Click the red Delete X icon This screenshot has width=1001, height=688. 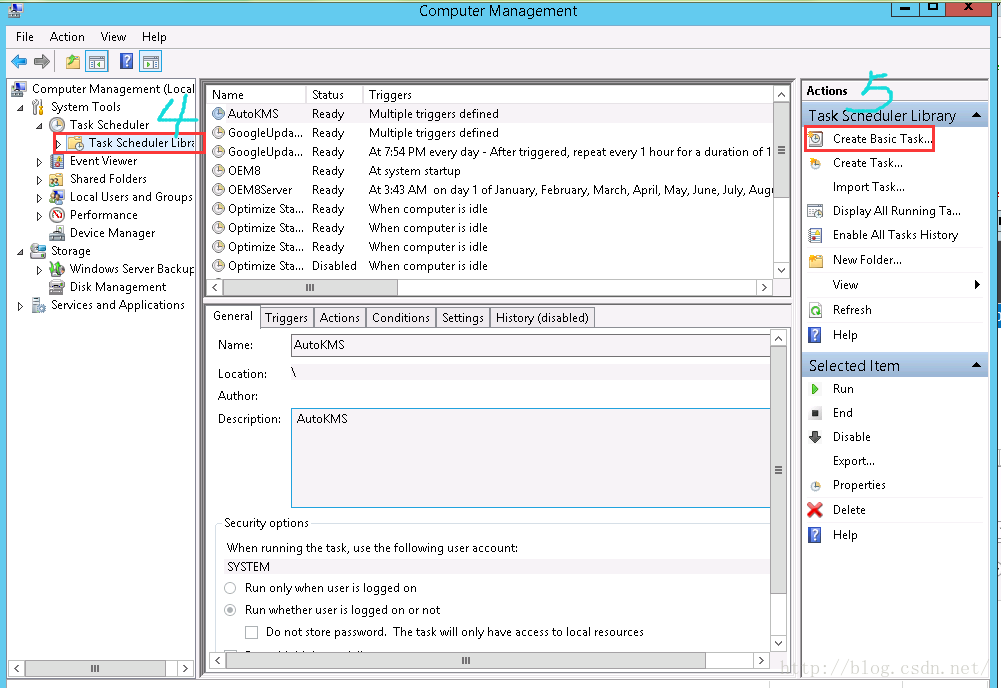pos(815,510)
